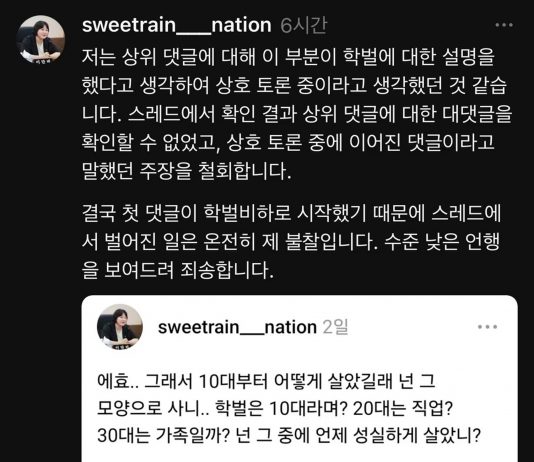The image size is (534, 462).
Task: Open sweetrain___nation profile picture on top post
Action: point(40,39)
